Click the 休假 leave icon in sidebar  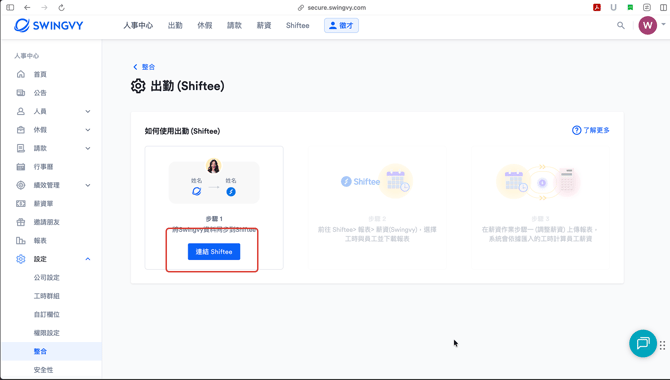(21, 130)
